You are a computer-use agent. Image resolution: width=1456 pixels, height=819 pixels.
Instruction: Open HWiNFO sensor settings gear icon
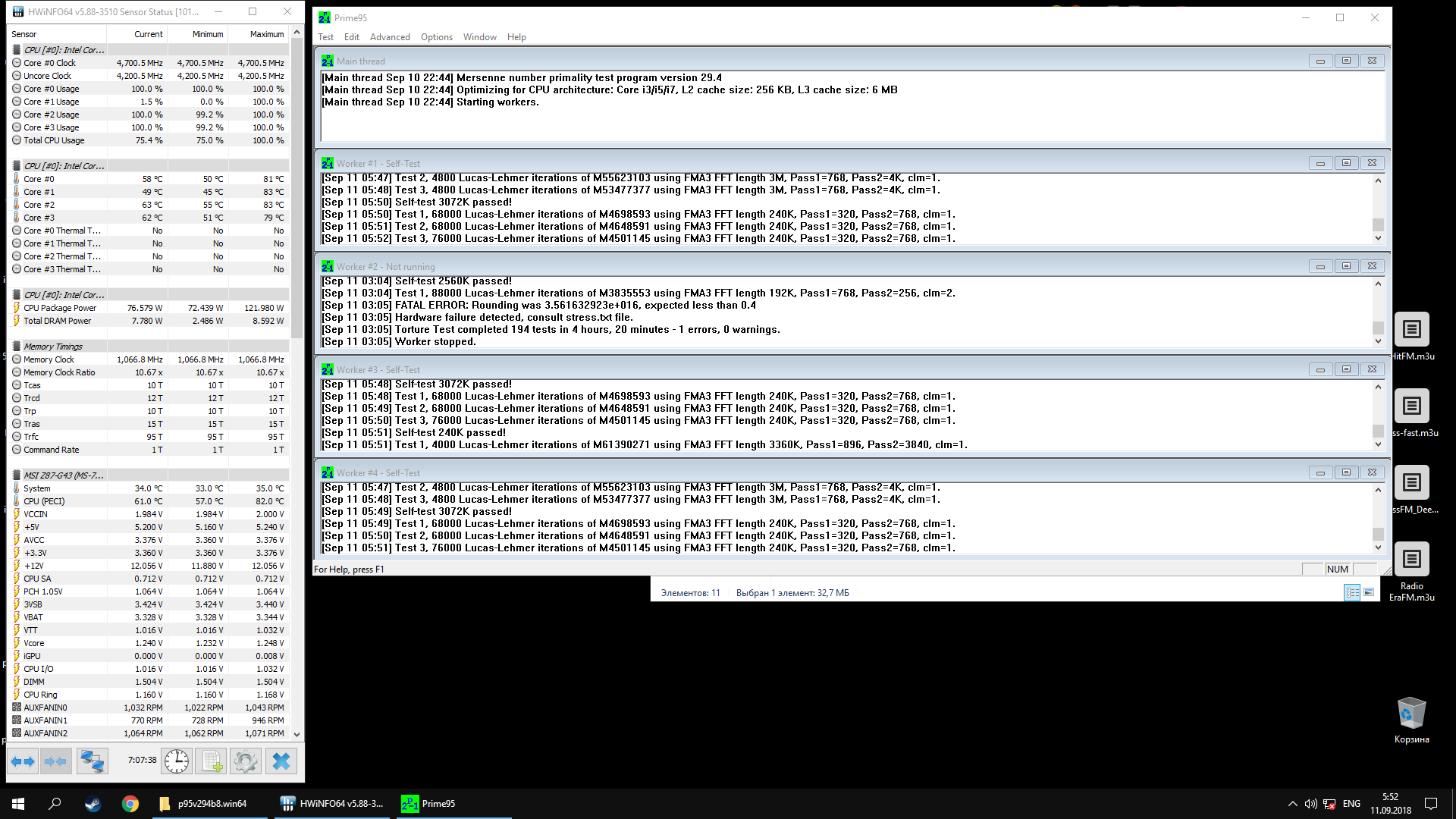[x=245, y=761]
